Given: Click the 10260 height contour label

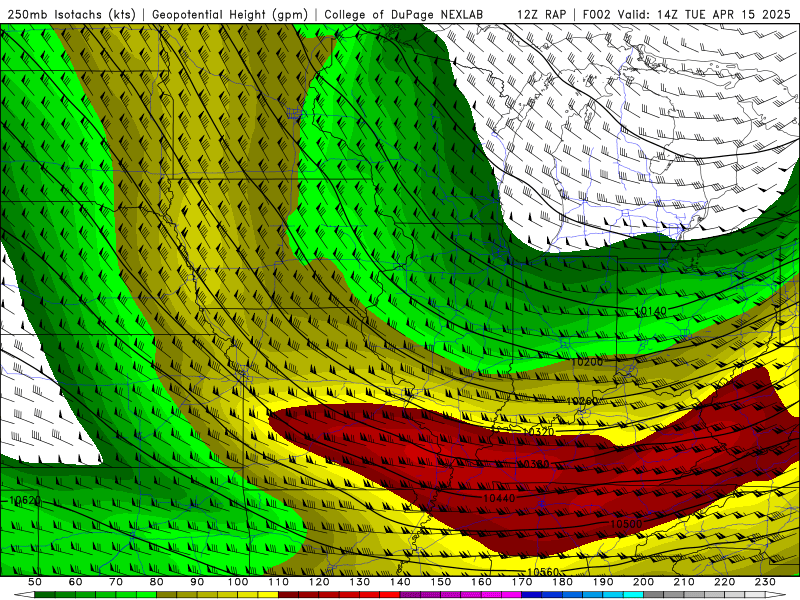Looking at the screenshot, I should [582, 401].
